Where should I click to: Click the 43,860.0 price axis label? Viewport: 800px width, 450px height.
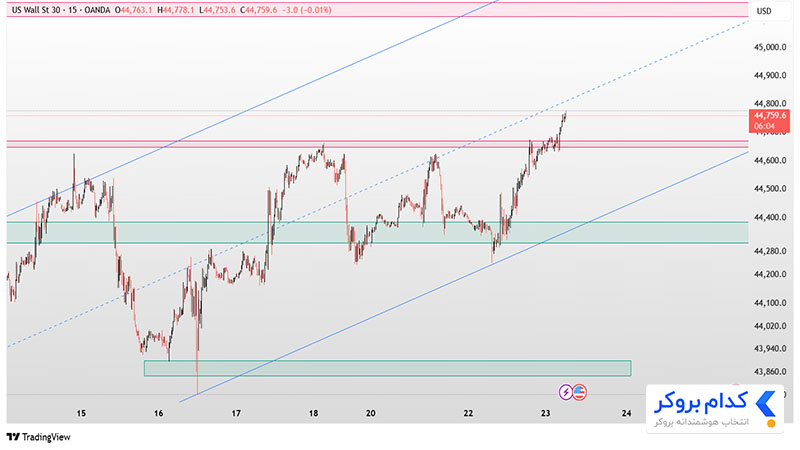coord(770,371)
